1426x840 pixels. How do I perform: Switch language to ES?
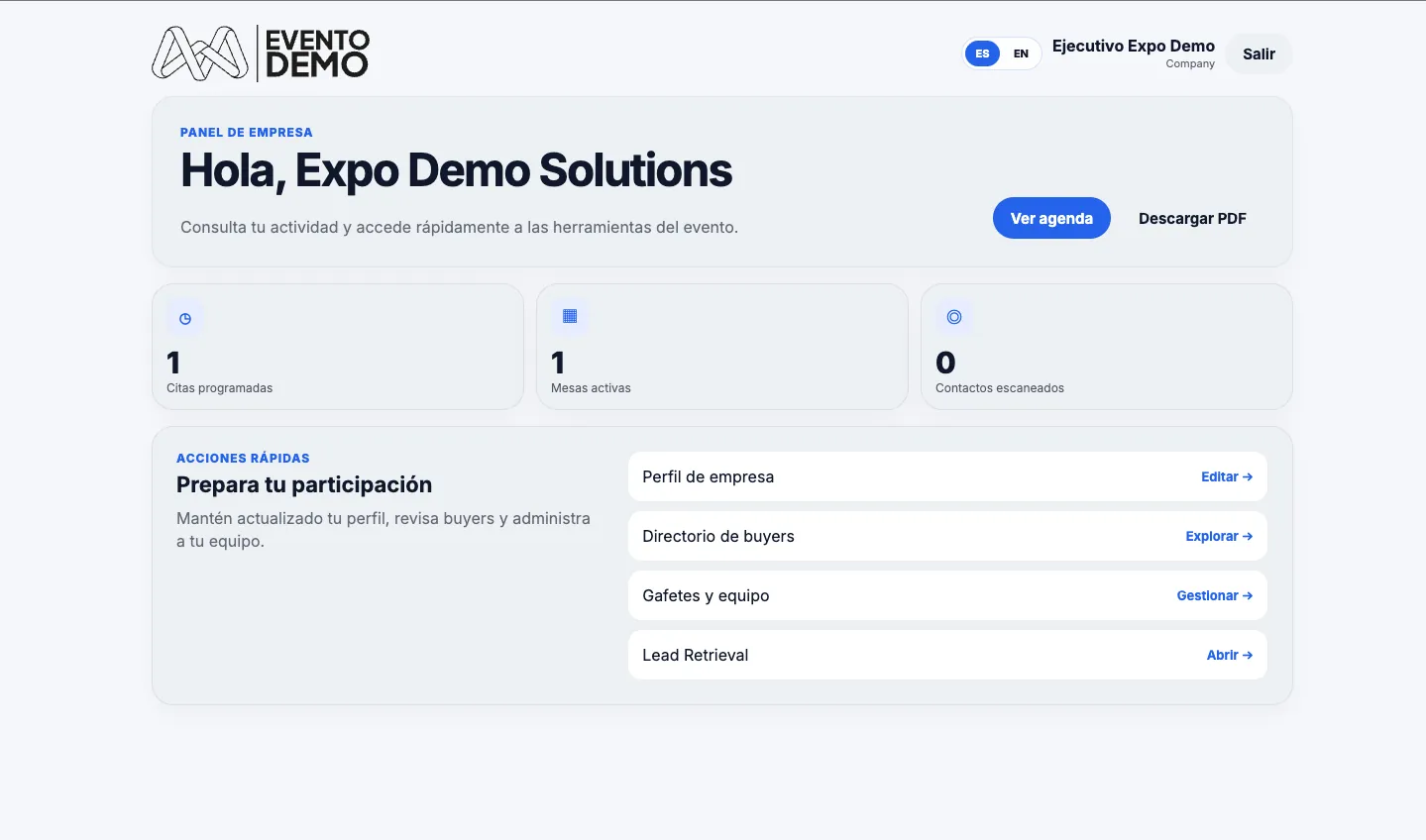[x=982, y=53]
